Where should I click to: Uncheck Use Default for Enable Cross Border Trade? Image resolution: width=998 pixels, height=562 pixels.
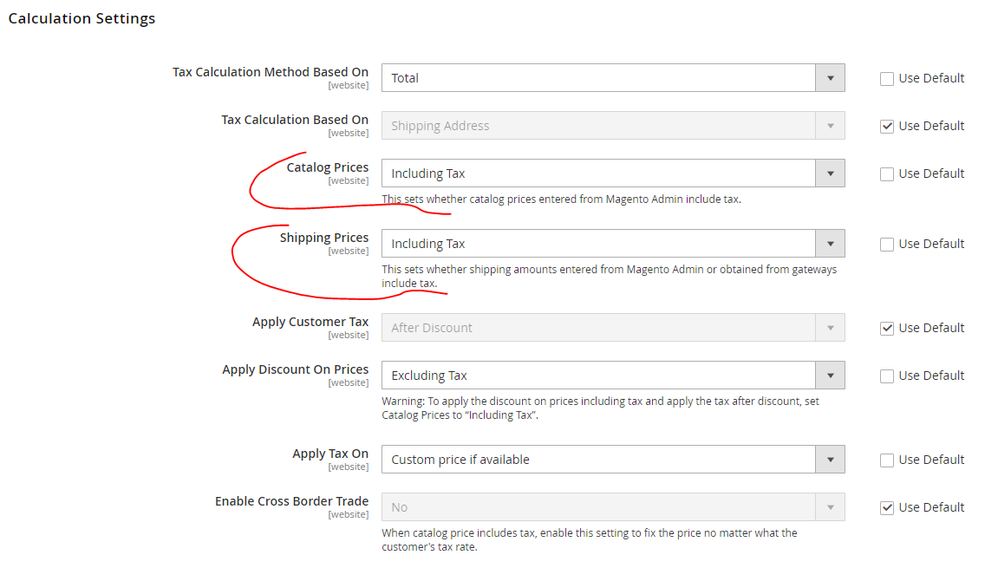click(887, 509)
